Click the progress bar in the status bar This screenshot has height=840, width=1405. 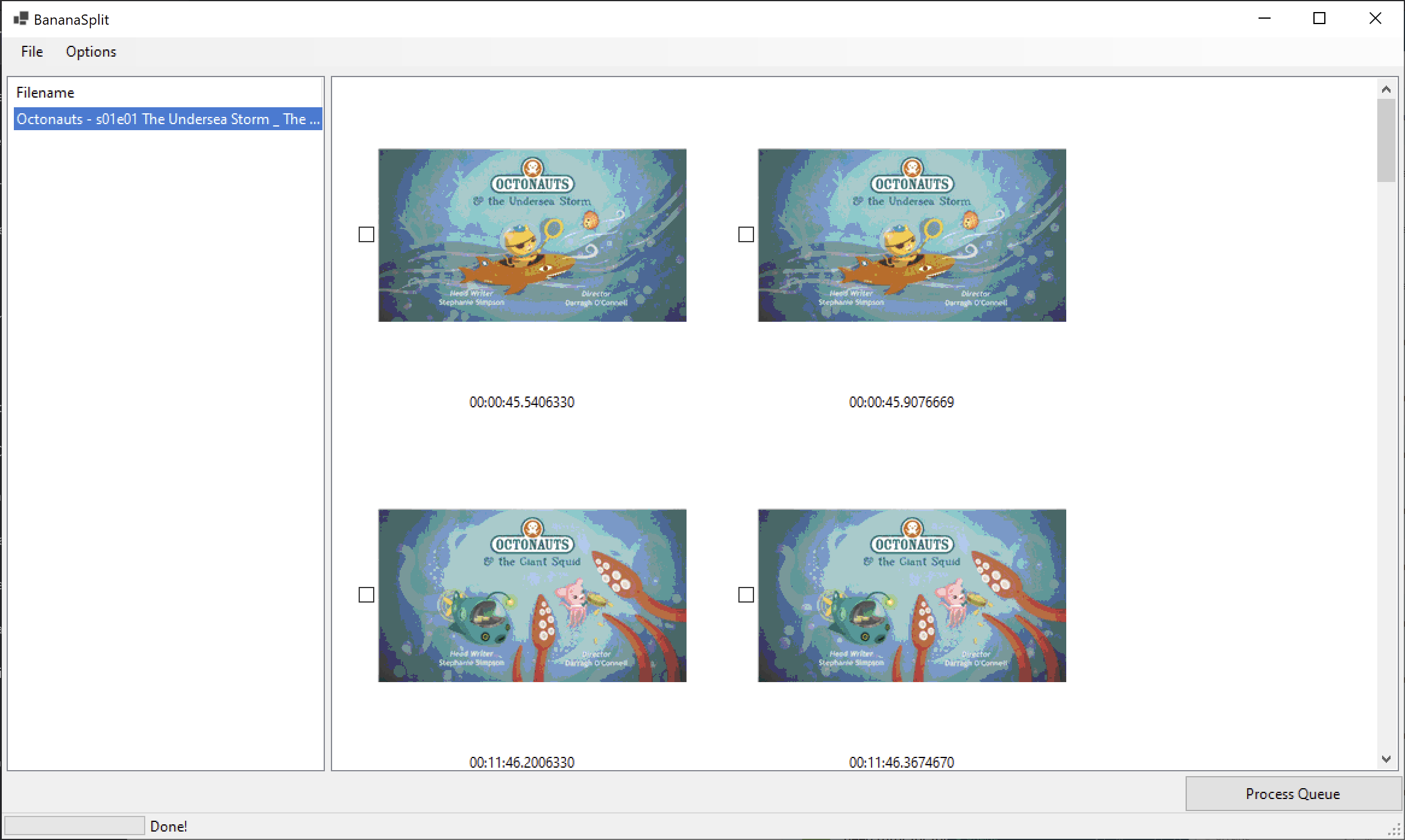(74, 826)
